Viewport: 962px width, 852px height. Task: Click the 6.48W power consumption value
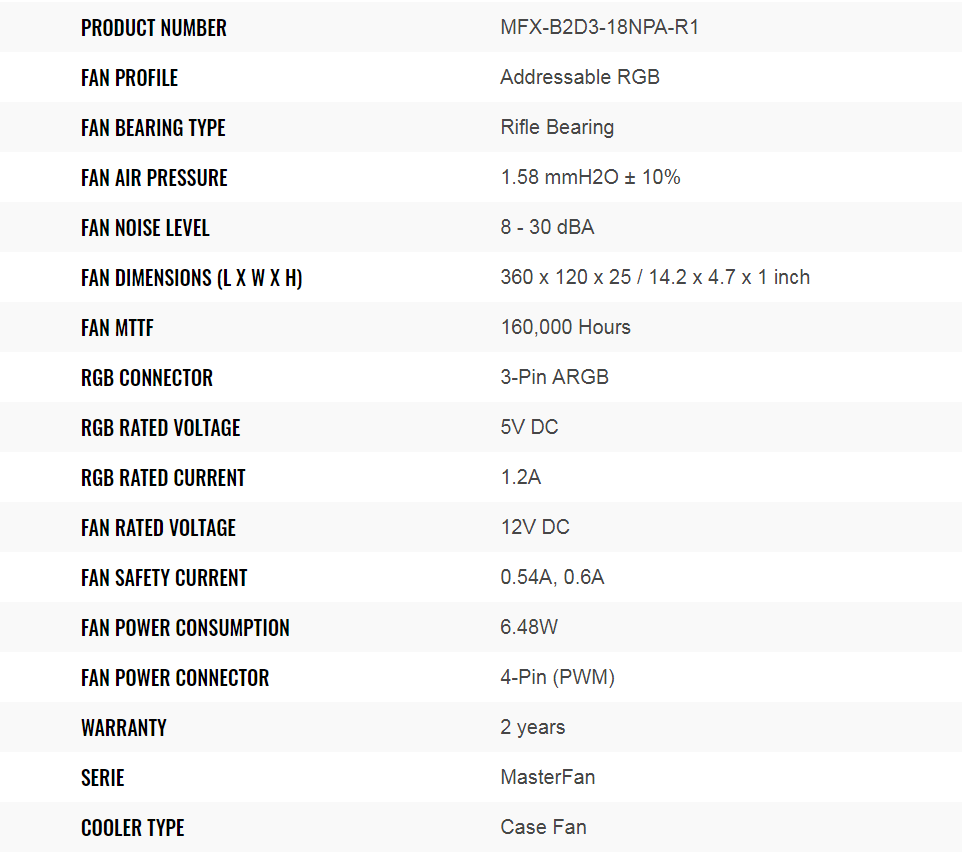click(529, 627)
